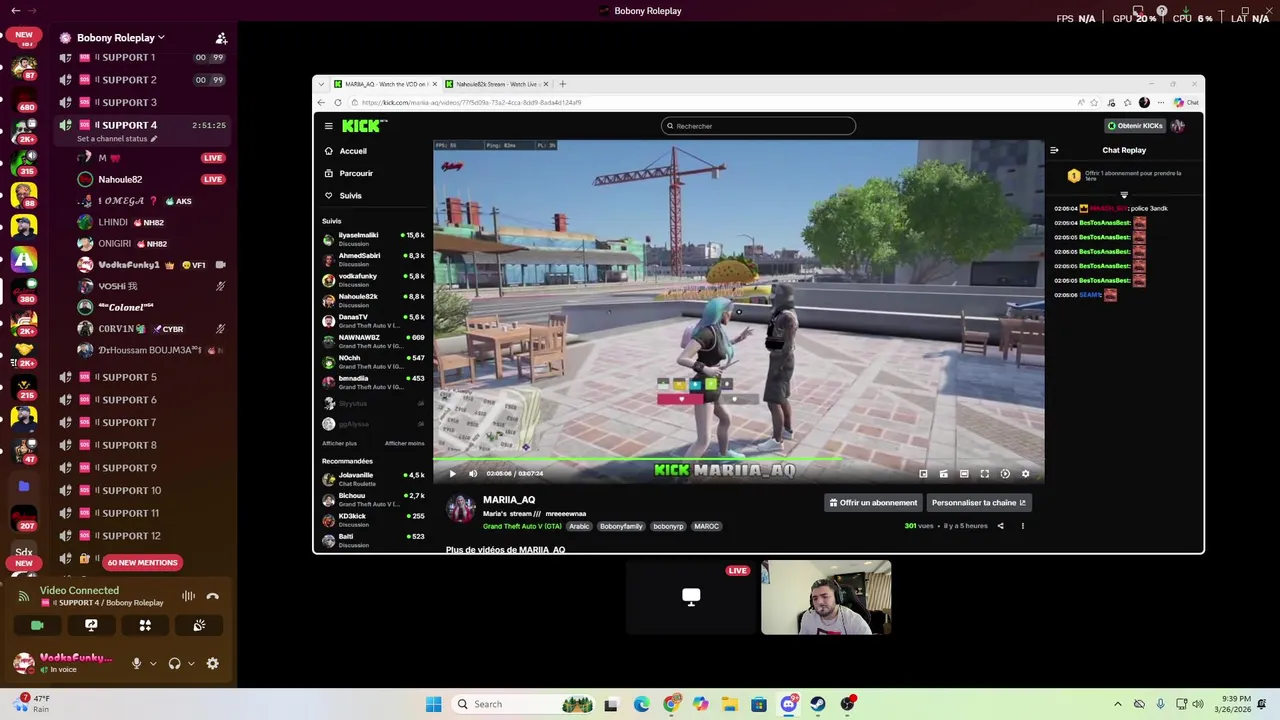This screenshot has width=1280, height=720.
Task: Open a new browser tab with plus button
Action: tap(562, 84)
